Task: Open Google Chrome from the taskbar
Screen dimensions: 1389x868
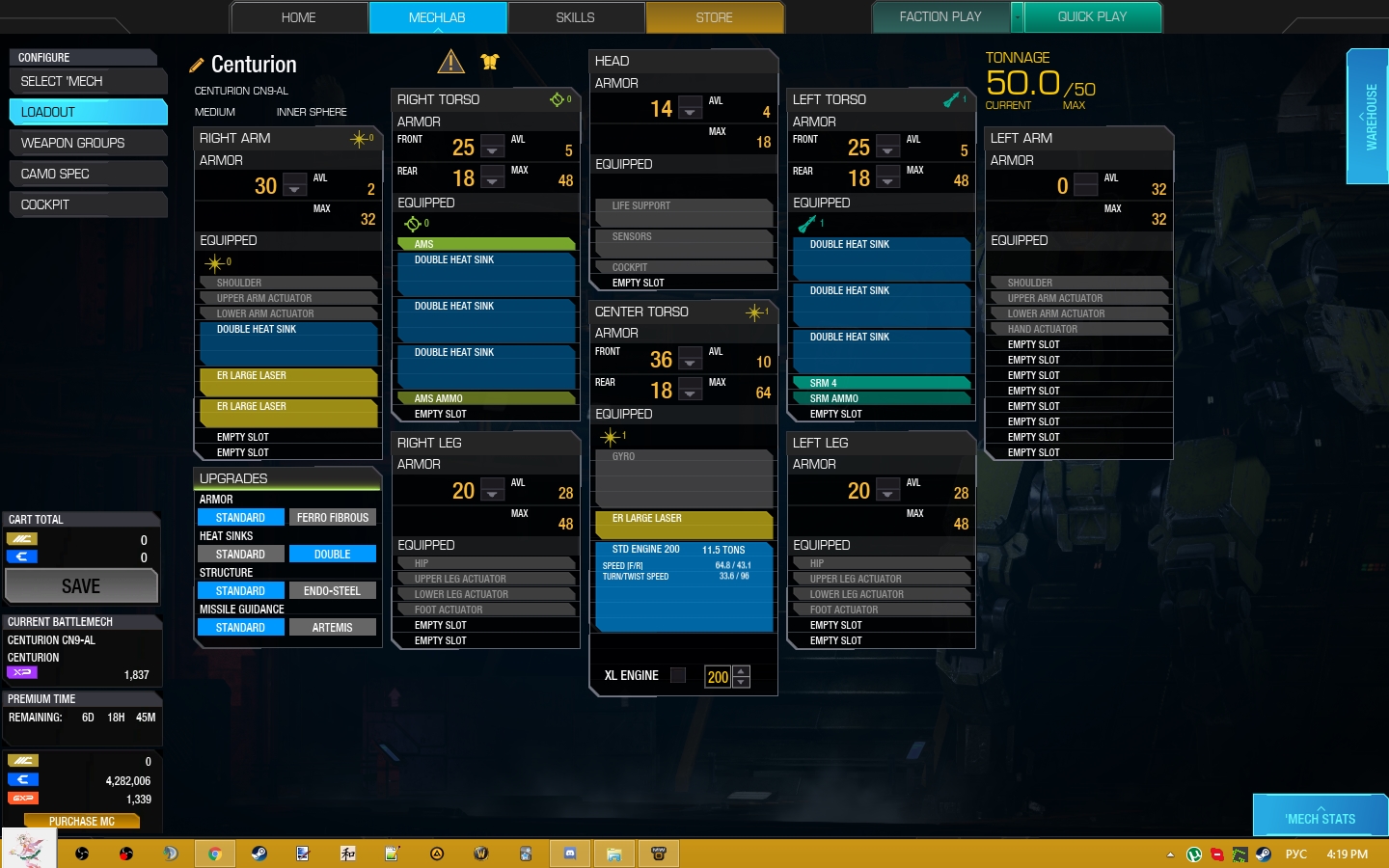Action: 215,854
